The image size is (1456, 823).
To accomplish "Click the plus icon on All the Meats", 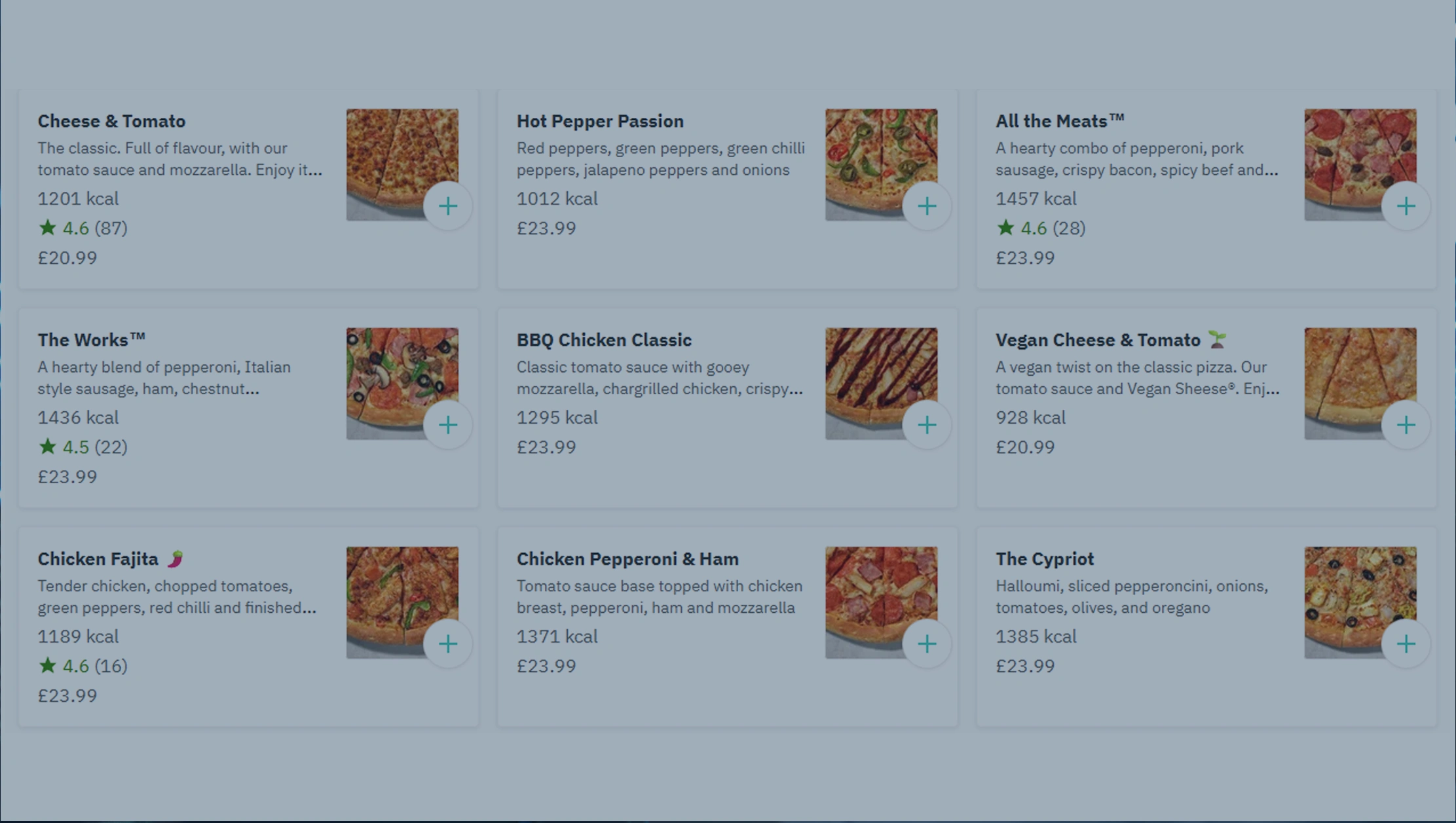I will [1406, 206].
